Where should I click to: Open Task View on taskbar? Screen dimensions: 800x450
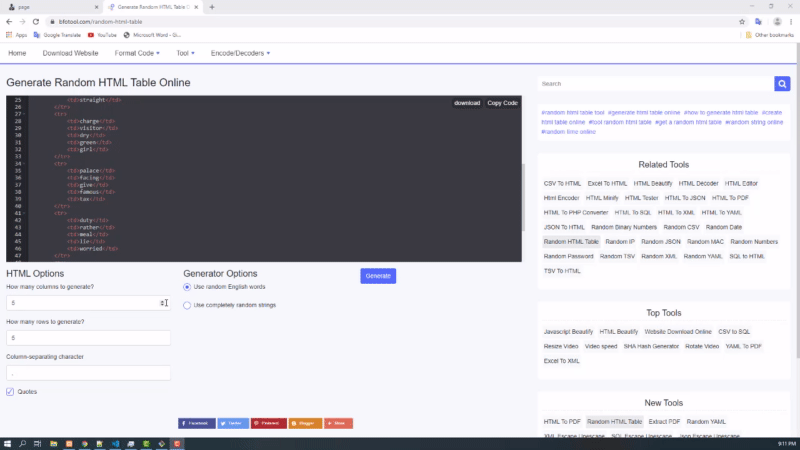(x=37, y=444)
